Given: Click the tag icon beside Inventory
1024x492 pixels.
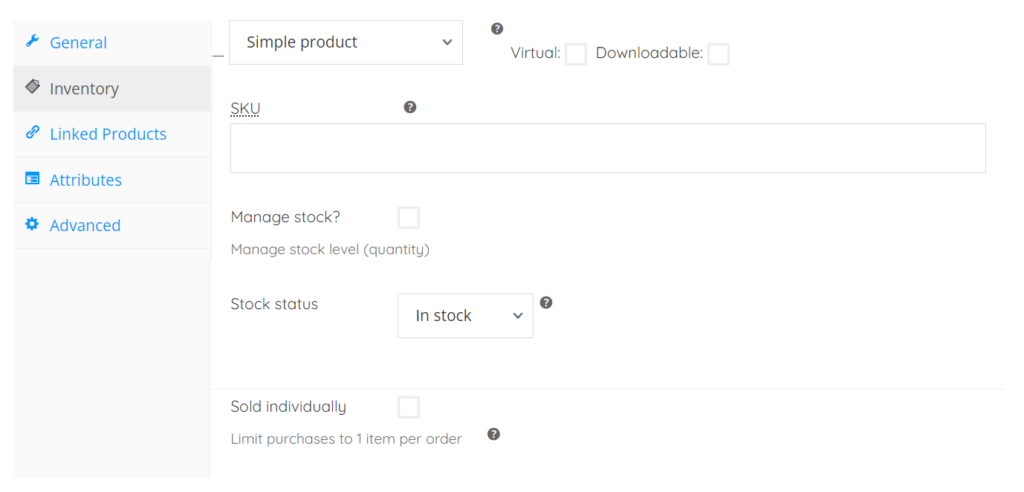Looking at the screenshot, I should coord(32,87).
